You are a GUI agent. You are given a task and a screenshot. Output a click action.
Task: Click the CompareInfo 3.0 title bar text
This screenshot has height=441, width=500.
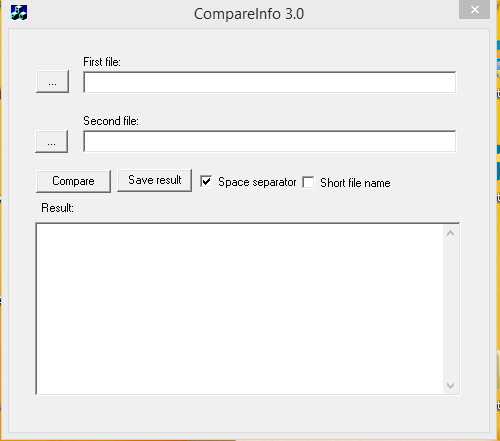[249, 14]
